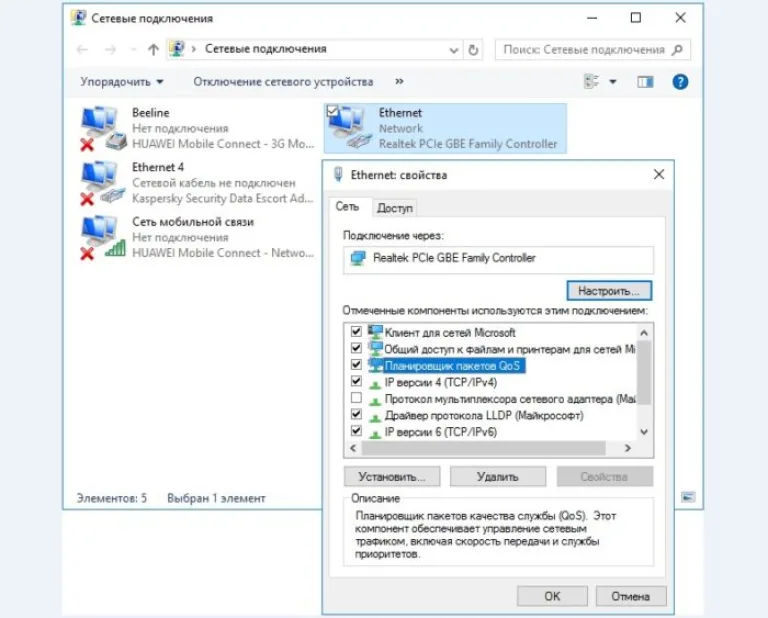Click the 'Сетевые подключения' breadcrumb path
The width and height of the screenshot is (768, 618).
point(265,49)
